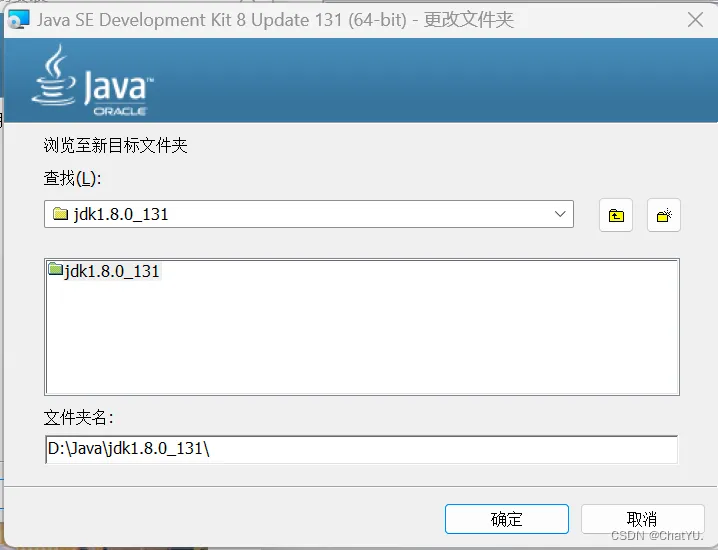Create a new folder icon
Viewport: 718px width, 550px height.
pyautogui.click(x=664, y=215)
